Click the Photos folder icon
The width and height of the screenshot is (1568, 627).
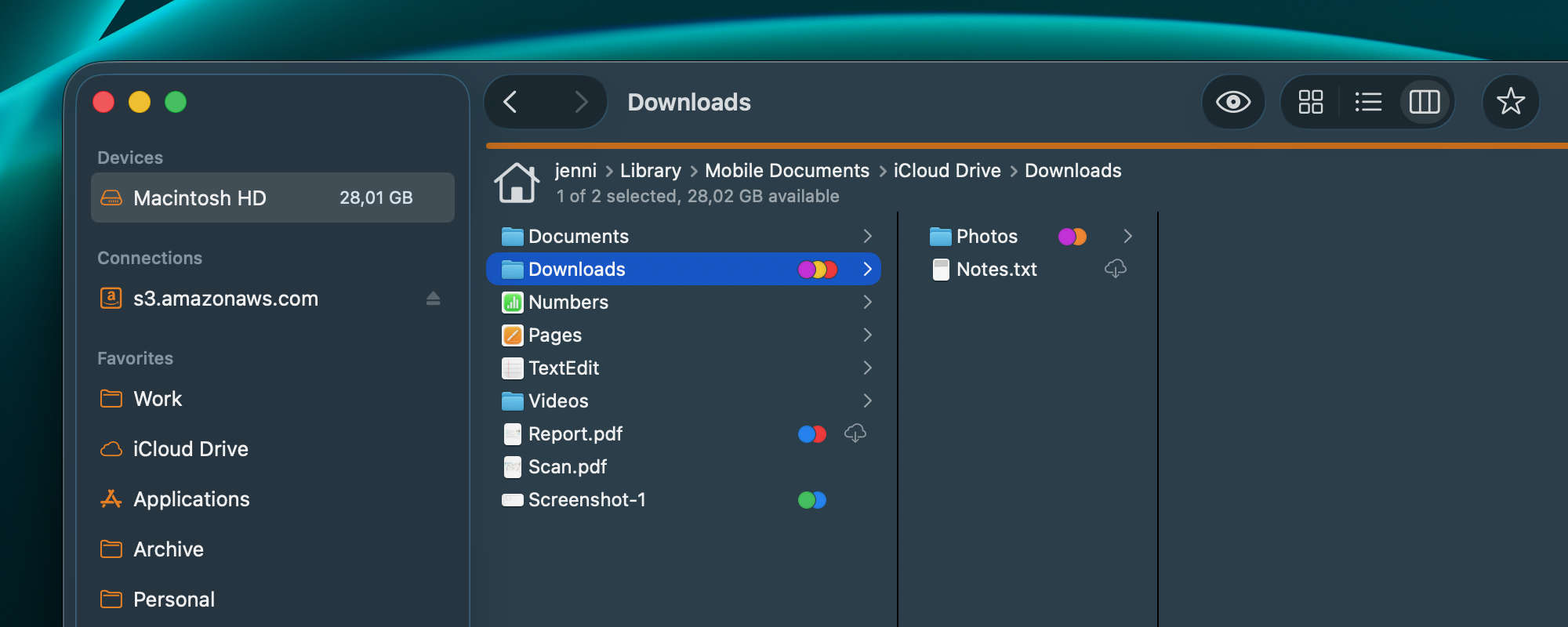click(941, 236)
